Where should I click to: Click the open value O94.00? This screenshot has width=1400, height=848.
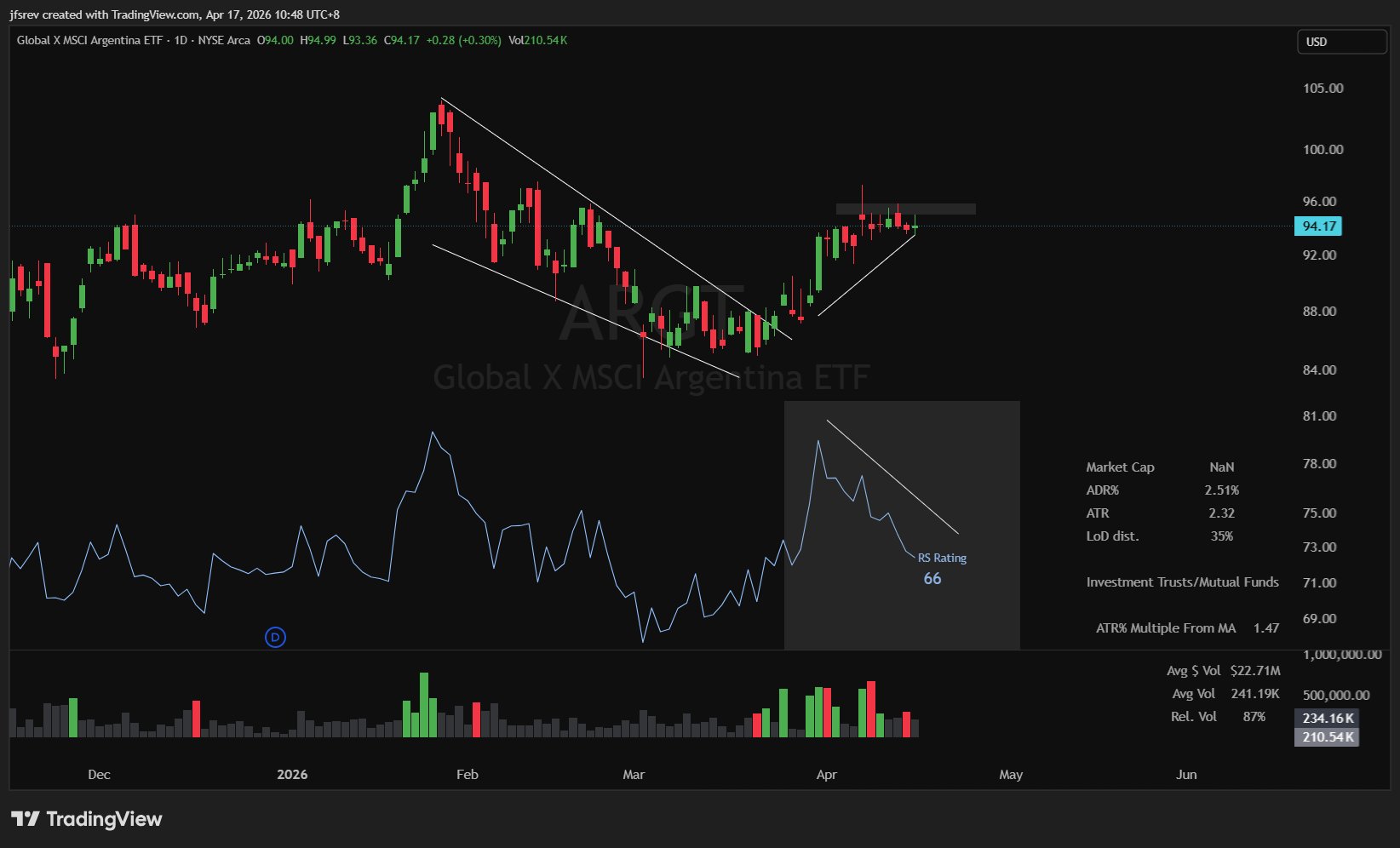[275, 40]
